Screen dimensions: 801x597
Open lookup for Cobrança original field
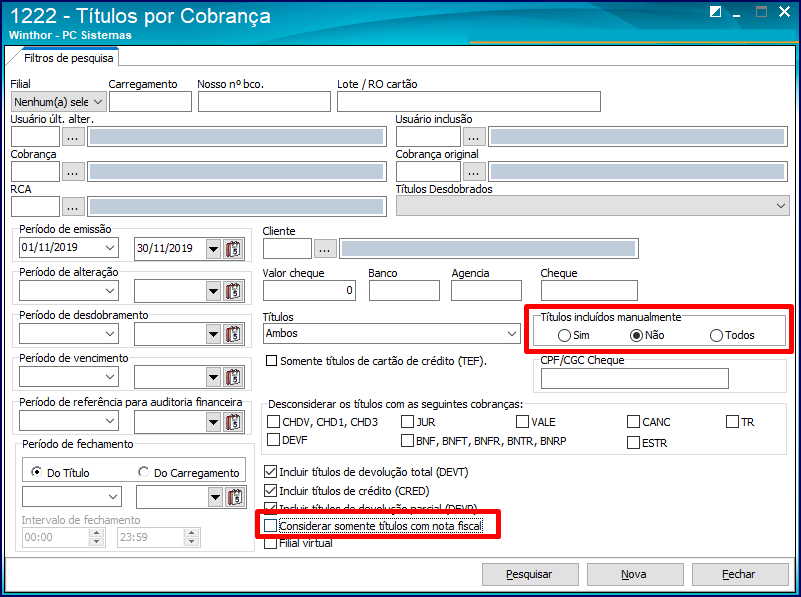474,172
